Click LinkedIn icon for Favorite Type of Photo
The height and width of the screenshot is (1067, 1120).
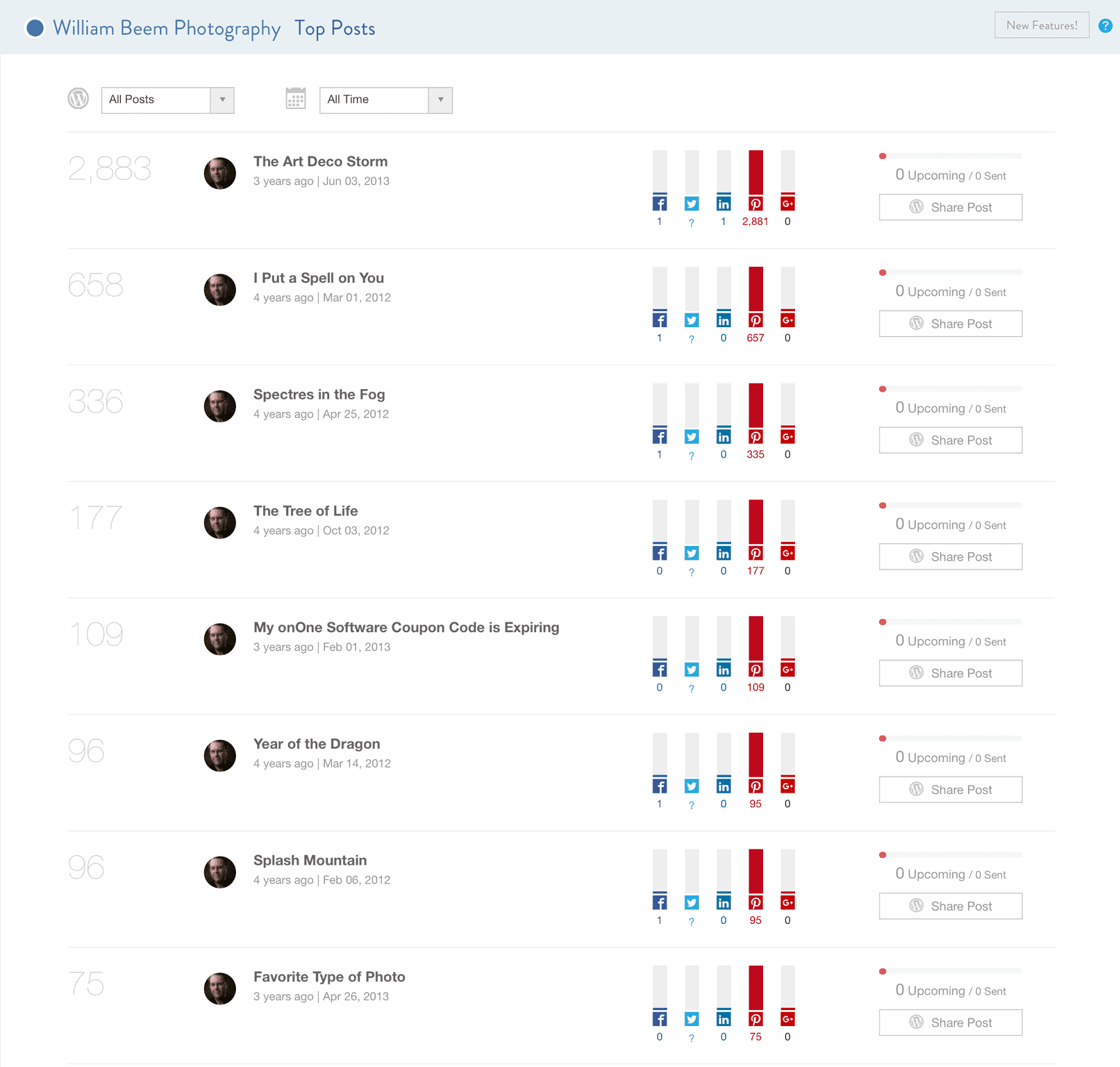point(724,1019)
